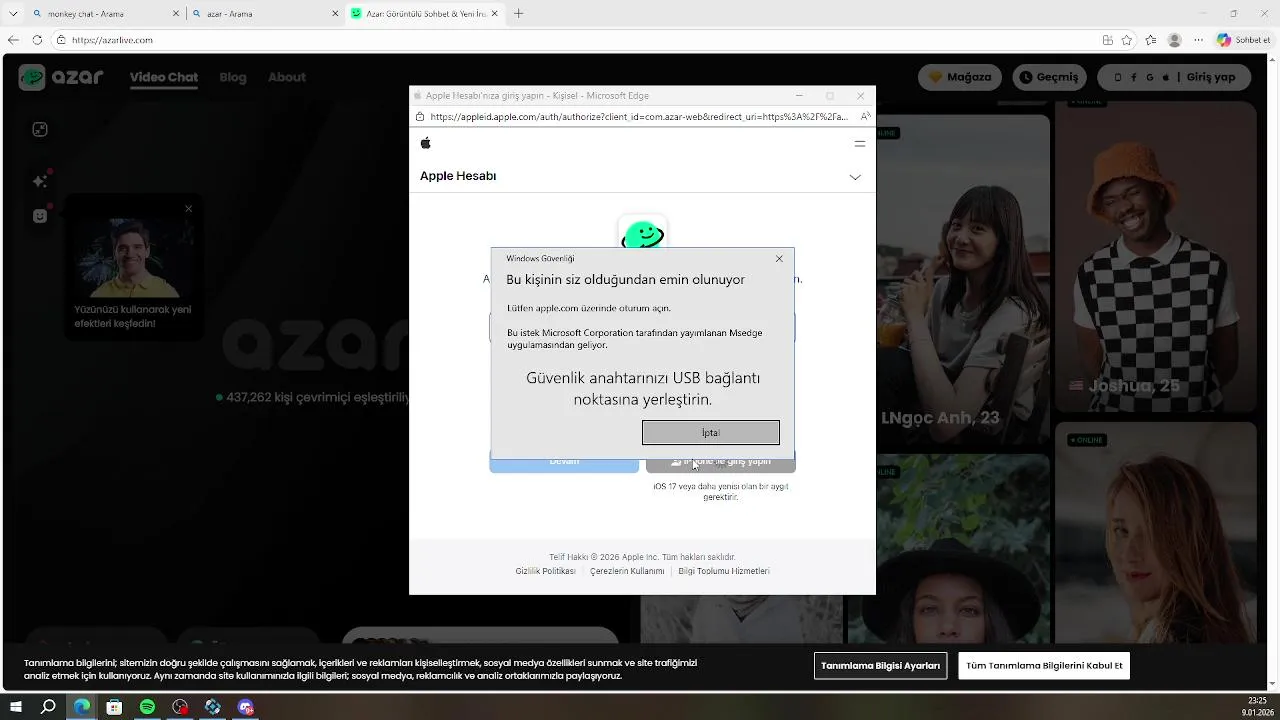Close the monkey chat - Arama tab

coord(177,14)
